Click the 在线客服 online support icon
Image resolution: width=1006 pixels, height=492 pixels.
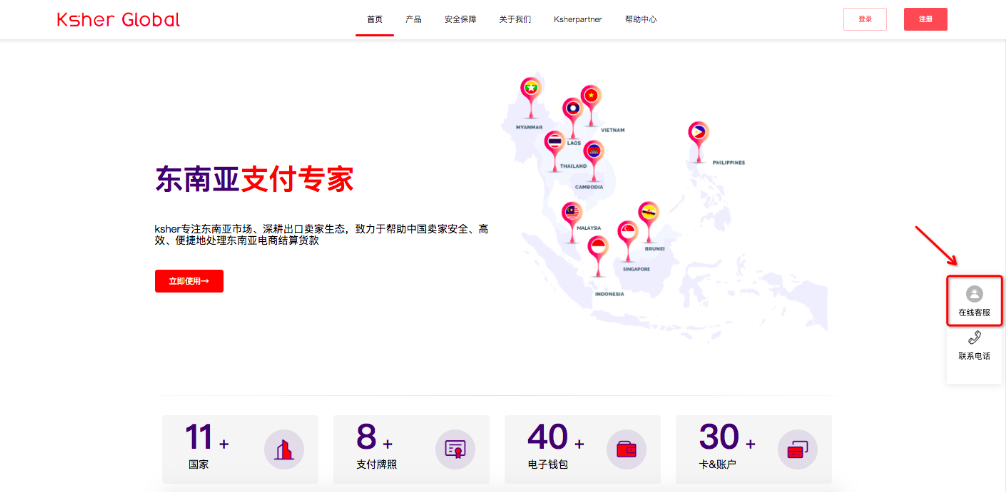(x=974, y=294)
